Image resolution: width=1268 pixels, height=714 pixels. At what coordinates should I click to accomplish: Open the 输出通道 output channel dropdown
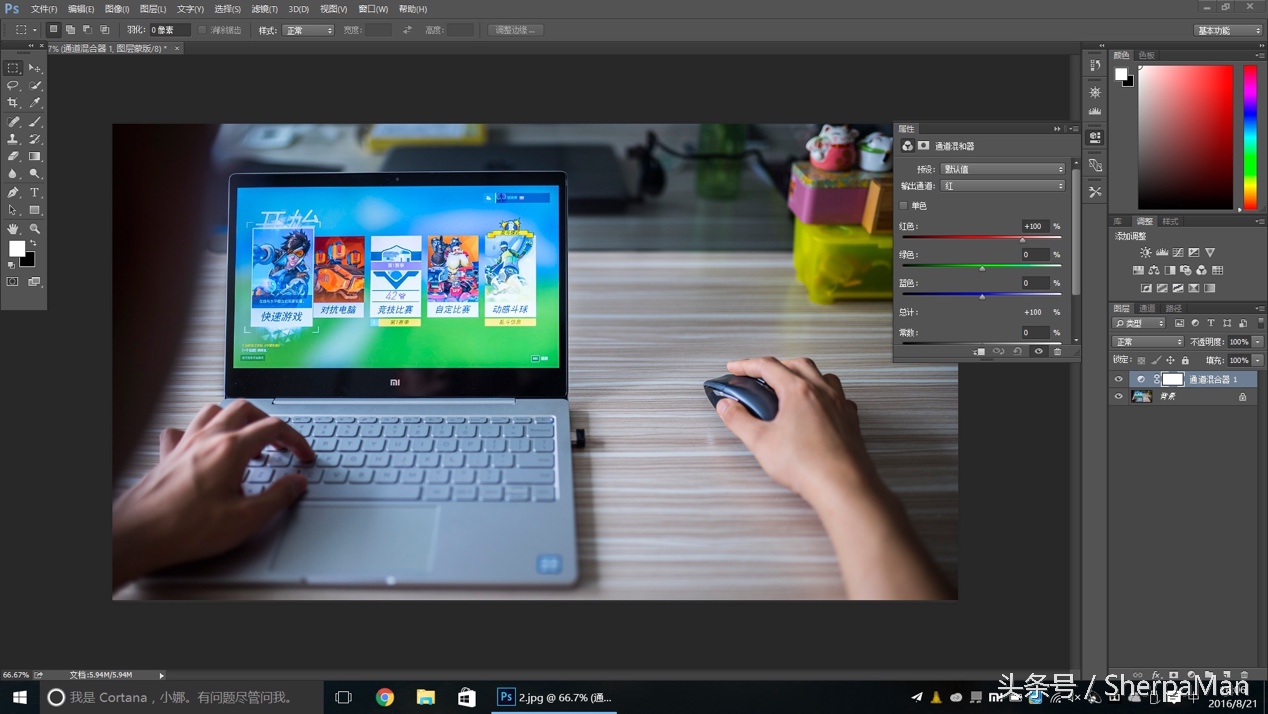[1003, 186]
